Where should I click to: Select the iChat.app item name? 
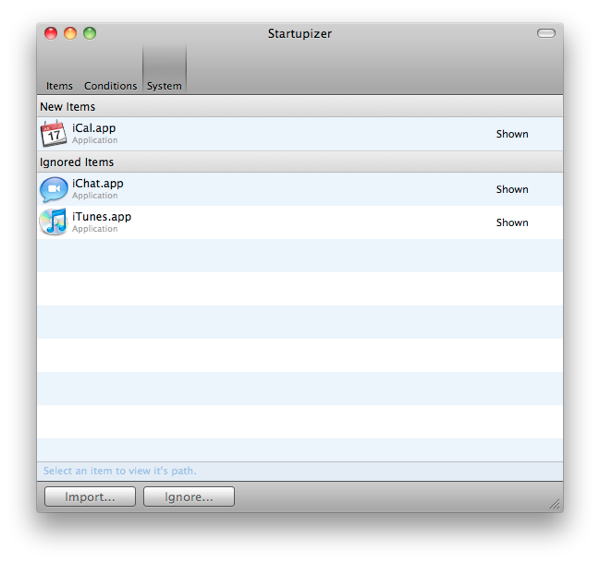pyautogui.click(x=98, y=184)
